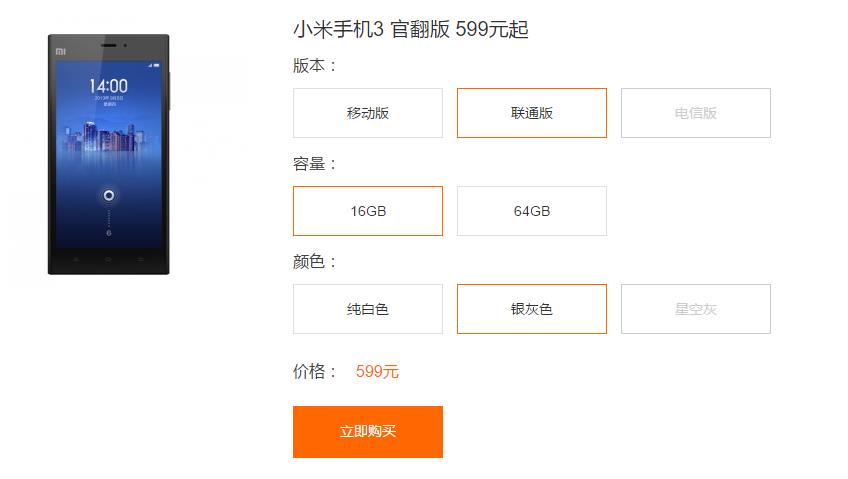Screen dimensions: 848x479
Task: Click the 颜色 section label
Action: 315,262
